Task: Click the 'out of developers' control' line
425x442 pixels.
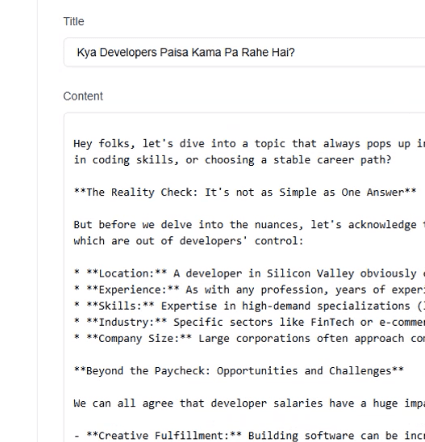Action: coord(189,241)
